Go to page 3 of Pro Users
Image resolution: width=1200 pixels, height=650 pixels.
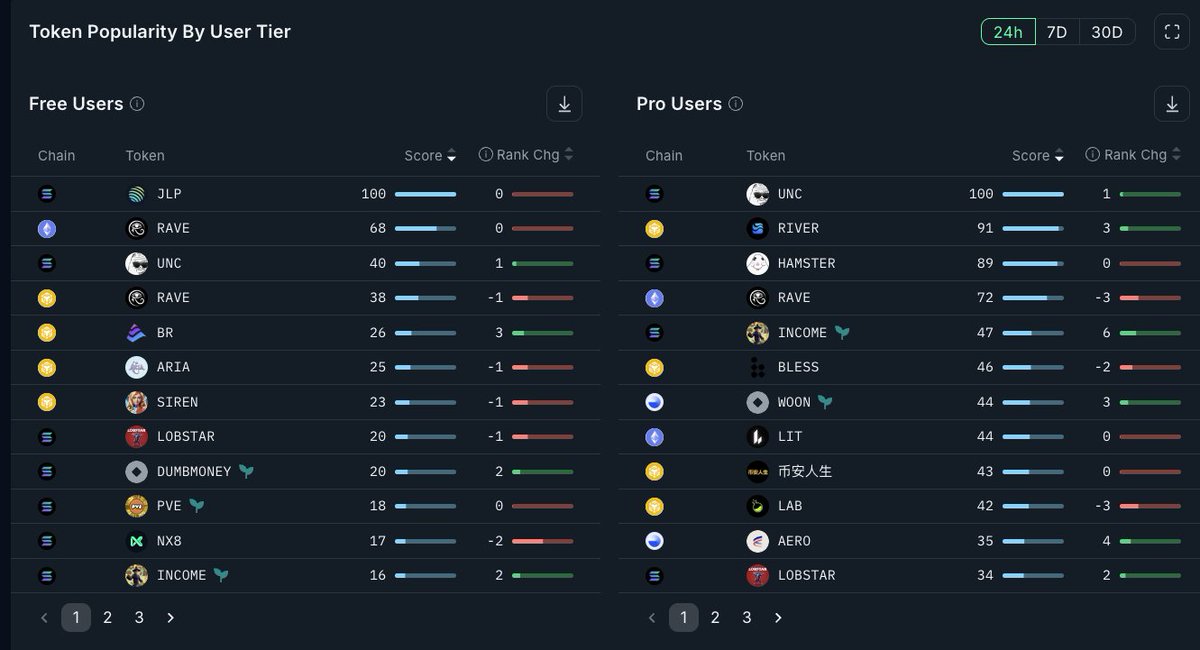(x=746, y=618)
